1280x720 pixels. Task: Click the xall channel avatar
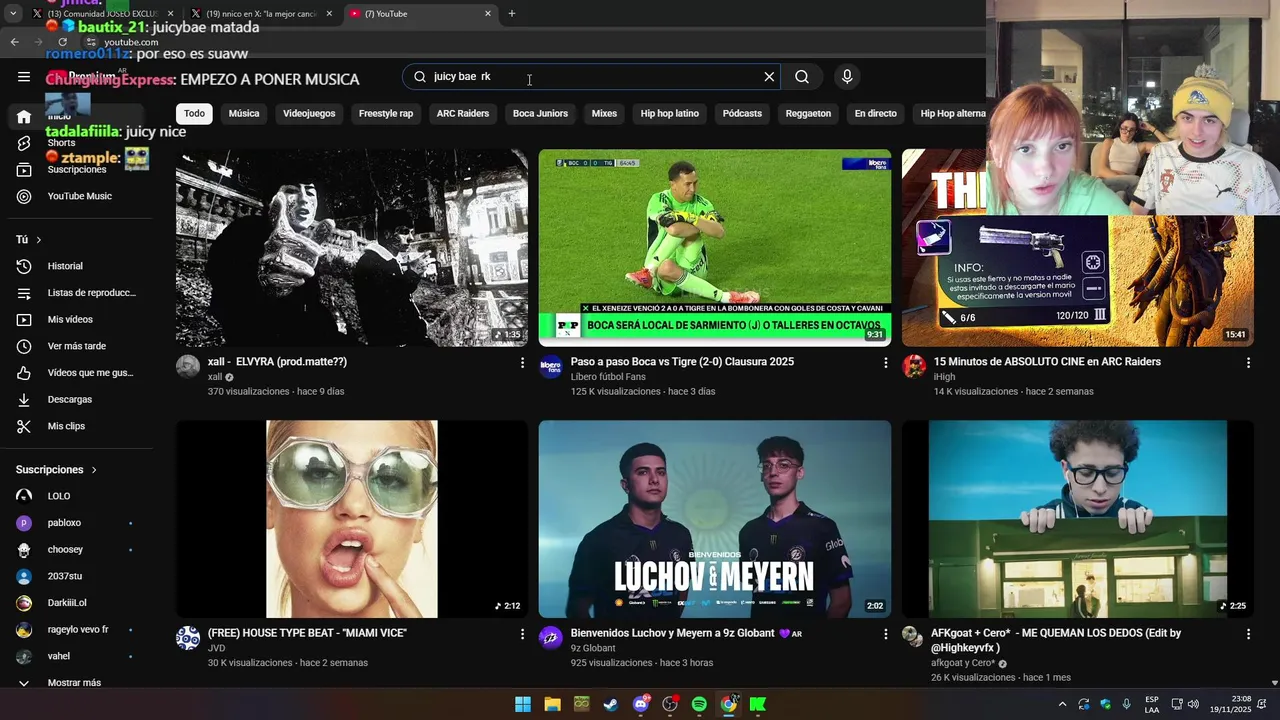coord(188,366)
